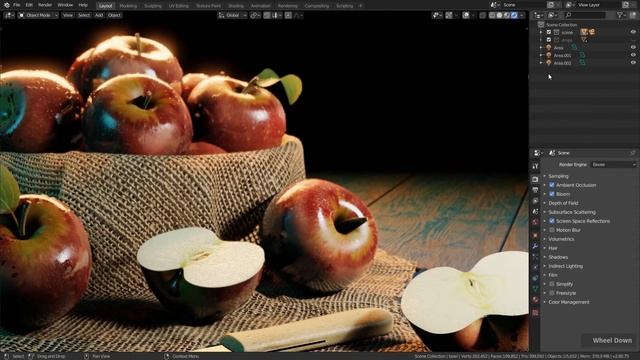Switch to the Compositing workspace tab
640x360 pixels.
[x=317, y=6]
